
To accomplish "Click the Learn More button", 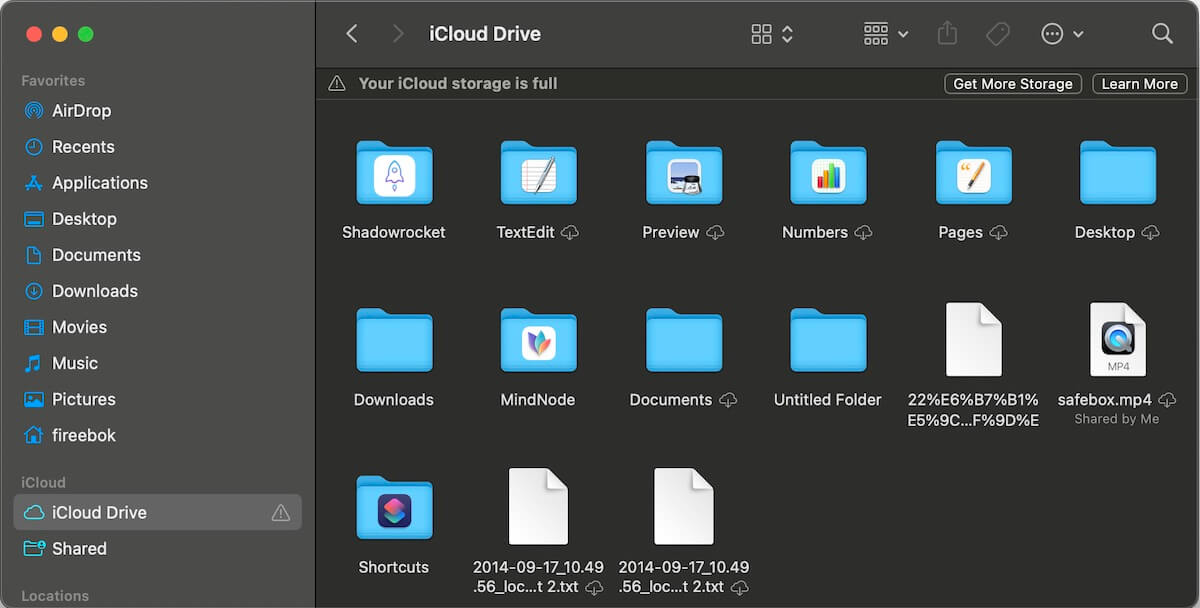I will coord(1140,84).
